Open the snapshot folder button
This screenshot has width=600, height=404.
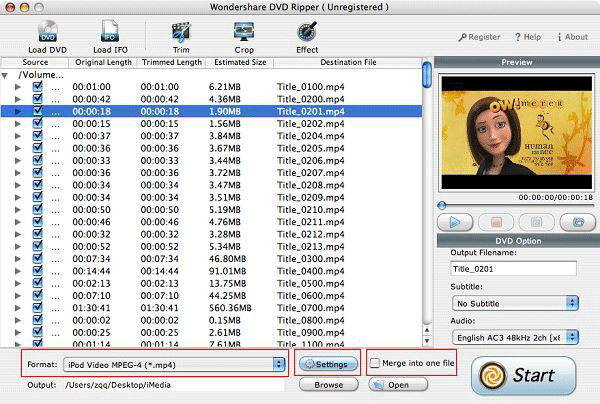coord(578,222)
